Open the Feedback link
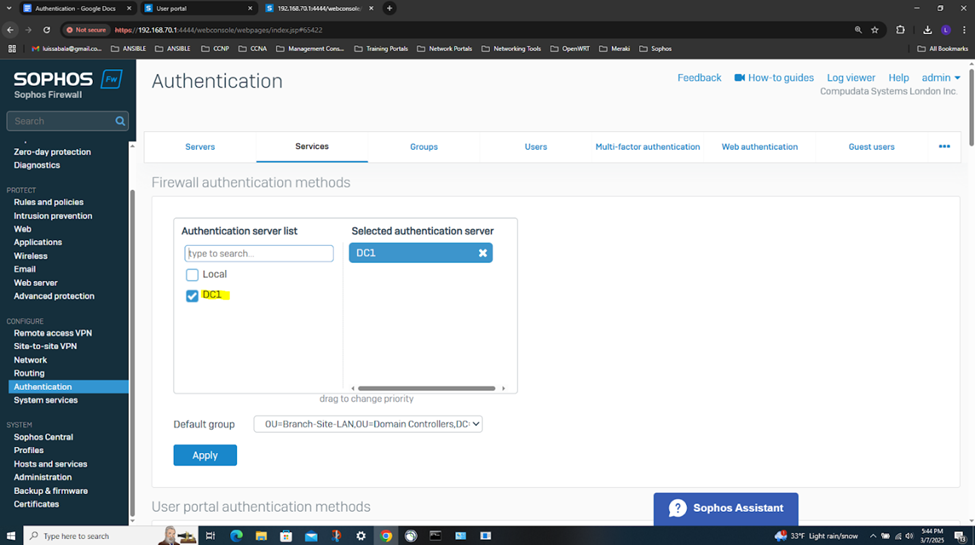 click(x=699, y=78)
